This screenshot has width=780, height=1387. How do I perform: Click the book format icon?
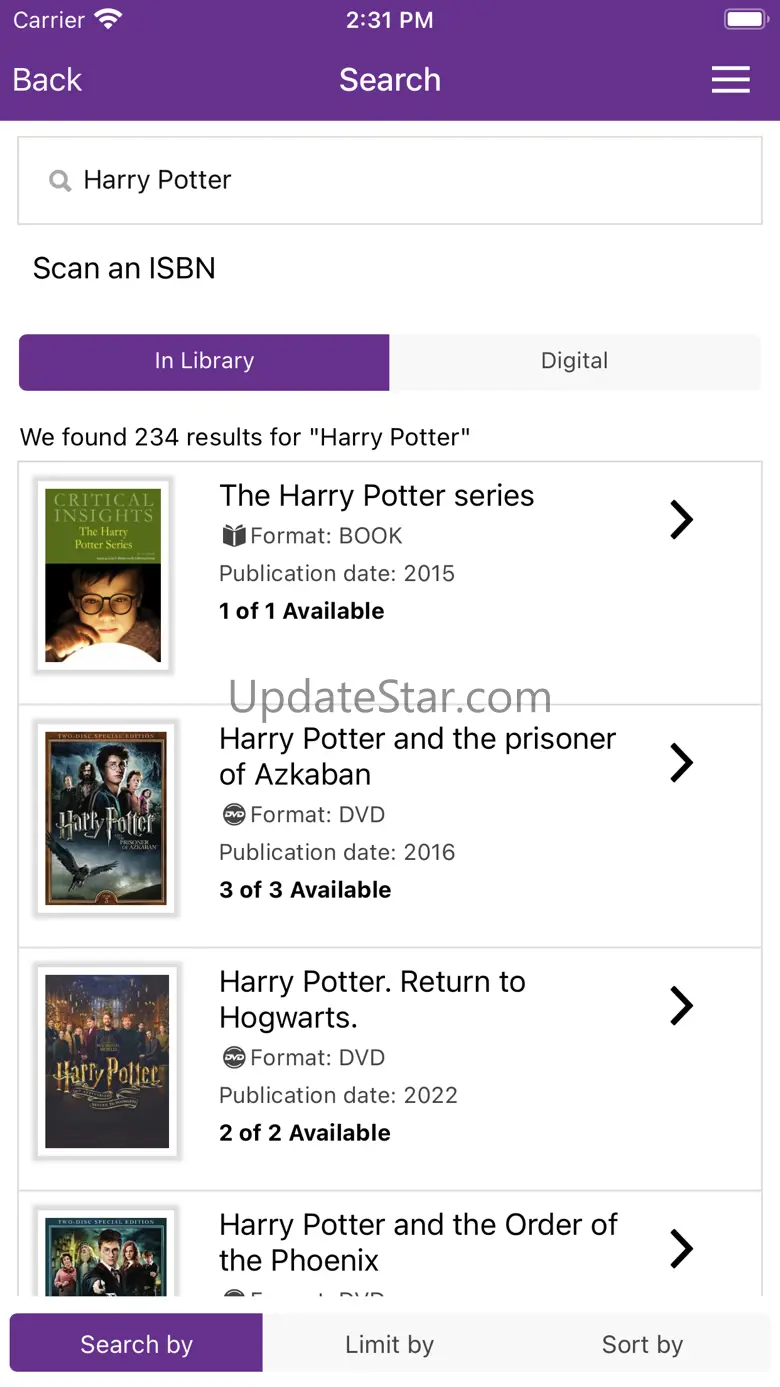(234, 536)
